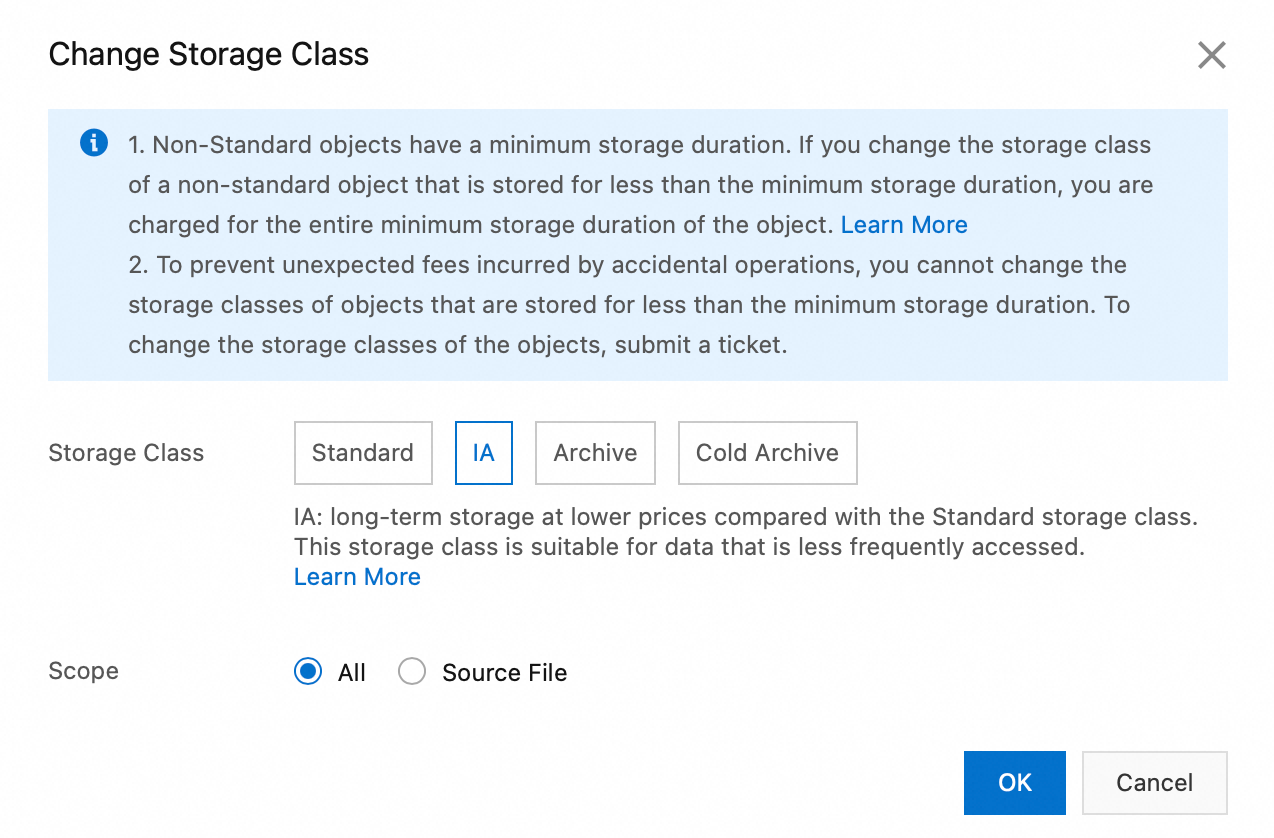Click the blue info icon in the notice
This screenshot has height=838, width=1274.
93,144
